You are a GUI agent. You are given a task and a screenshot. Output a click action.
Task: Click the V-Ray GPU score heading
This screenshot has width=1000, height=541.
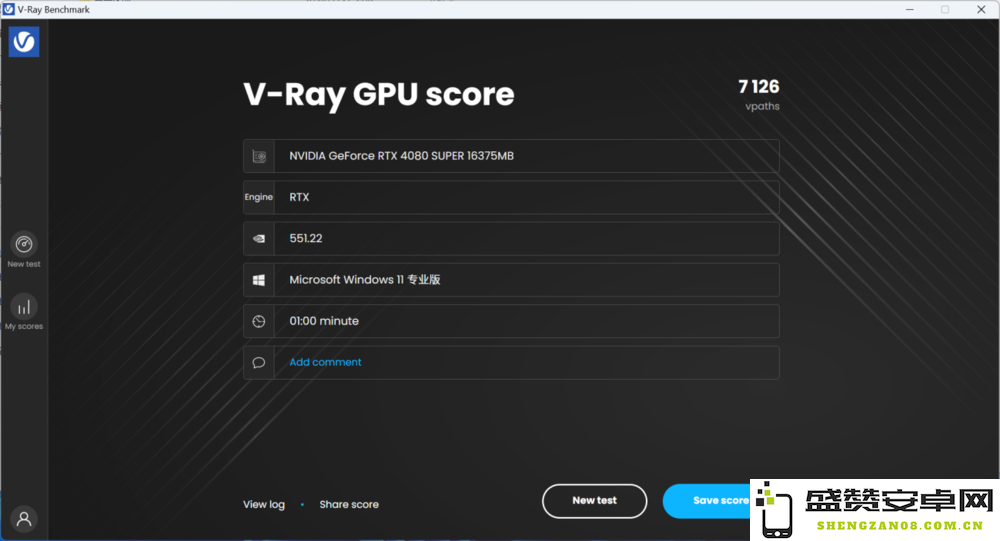[379, 95]
